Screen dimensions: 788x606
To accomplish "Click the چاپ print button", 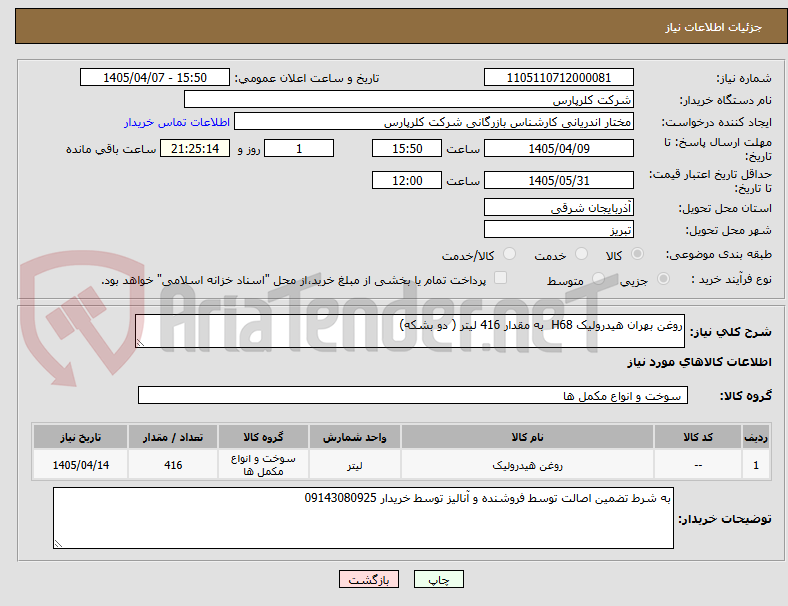I will [439, 579].
